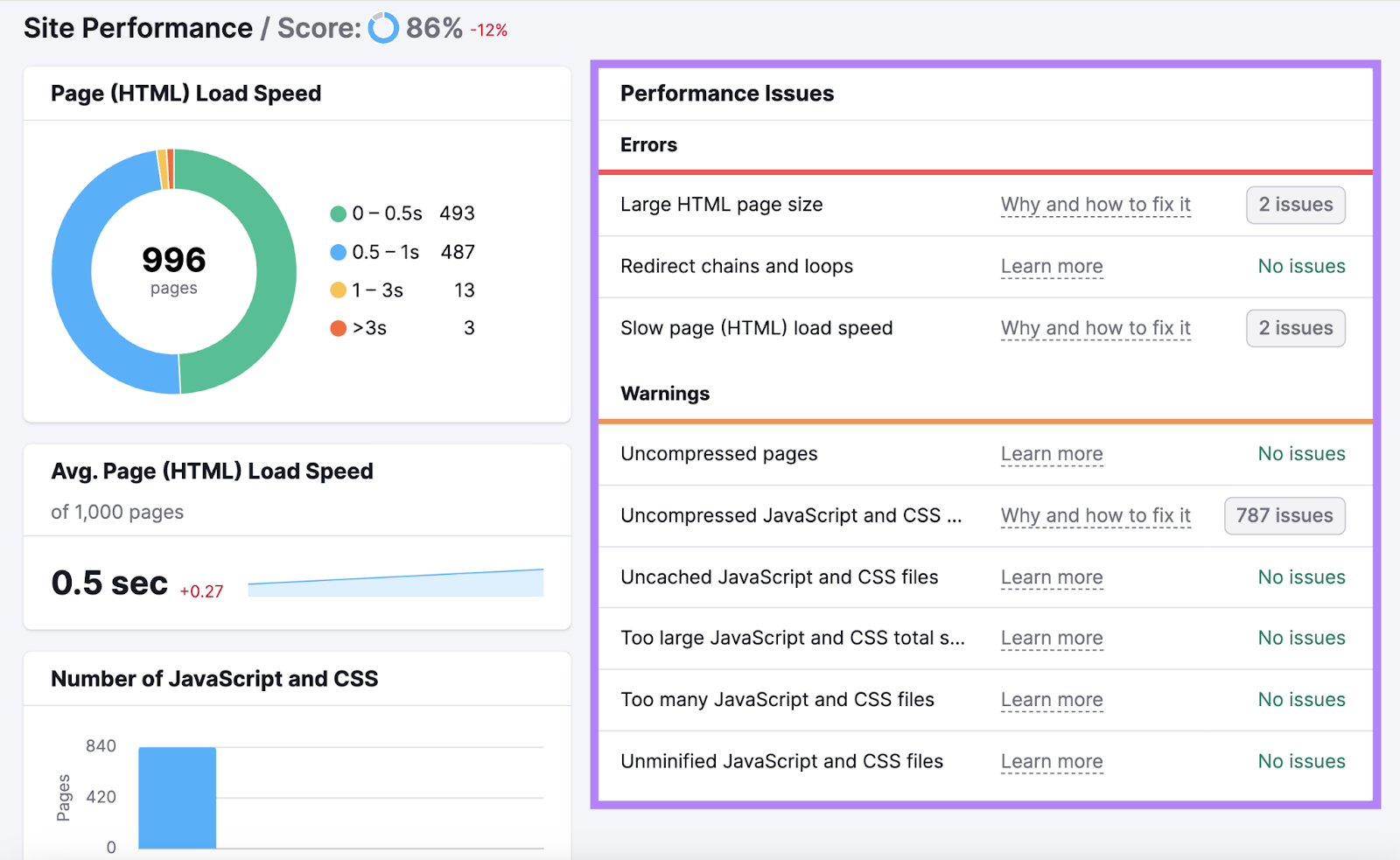Toggle the green 0–0.5s legend marker
Viewport: 1400px width, 860px height.
click(337, 213)
